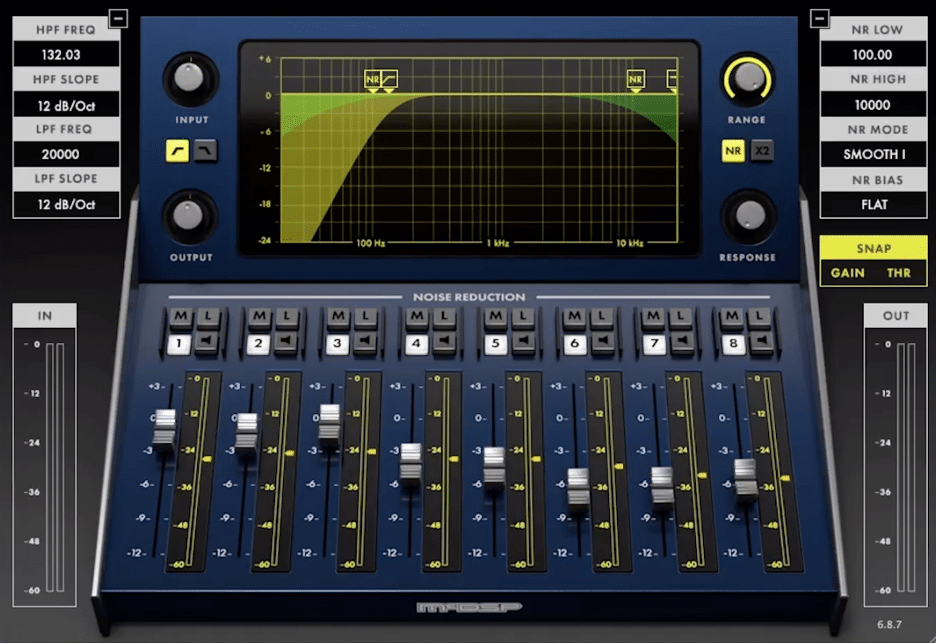Solo band 4 using its speaker icon
The image size is (936, 644).
[439, 344]
